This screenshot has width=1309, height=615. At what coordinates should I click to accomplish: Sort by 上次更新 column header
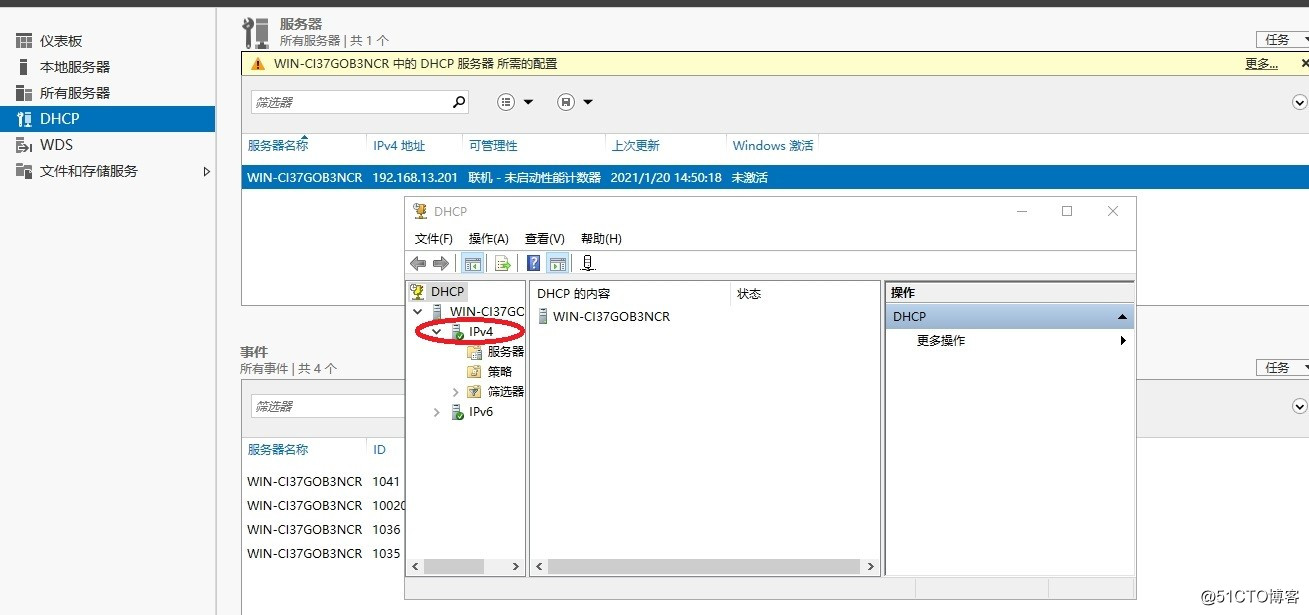point(636,145)
